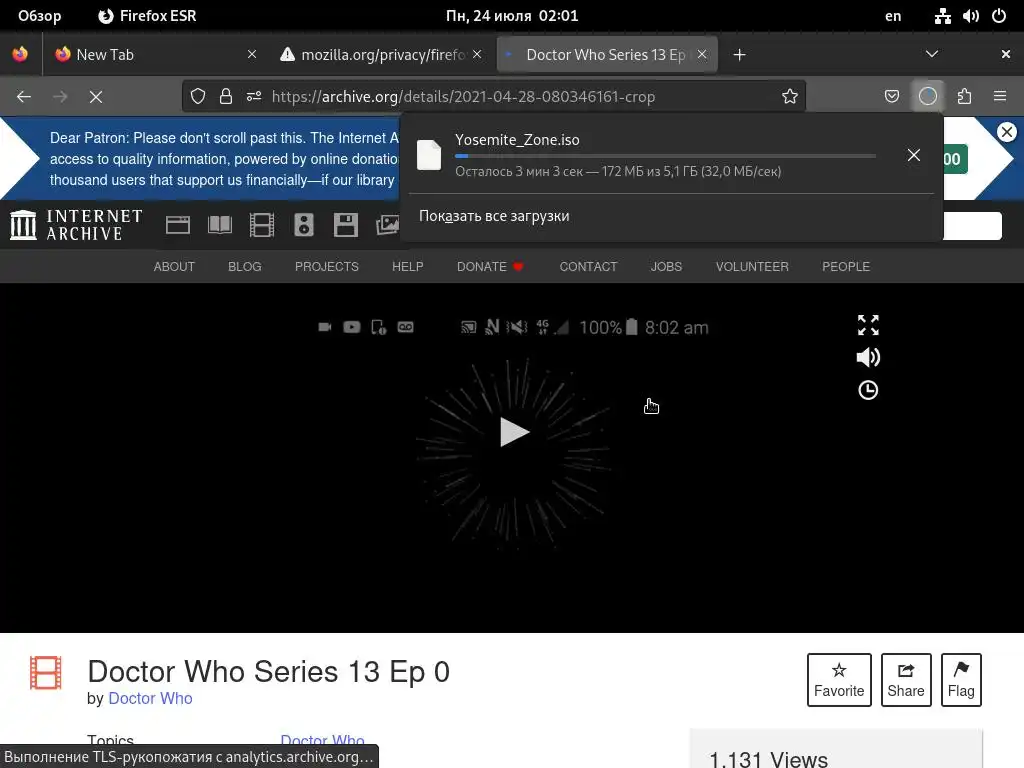This screenshot has width=1024, height=768.
Task: Open tracking protection shield info
Action: point(198,97)
